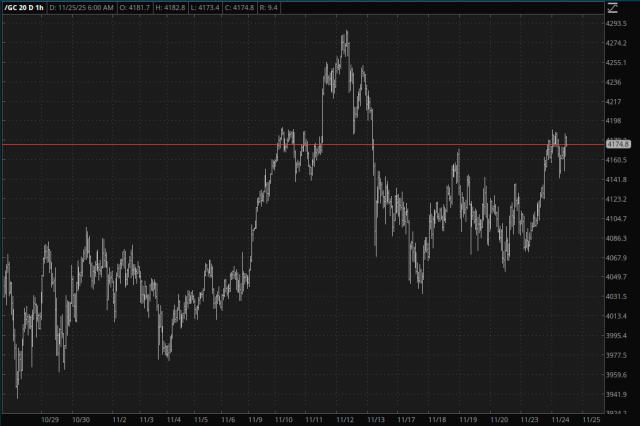This screenshot has height=426, width=640.
Task: Click the 11/20 date on time axis
Action: (x=500, y=420)
